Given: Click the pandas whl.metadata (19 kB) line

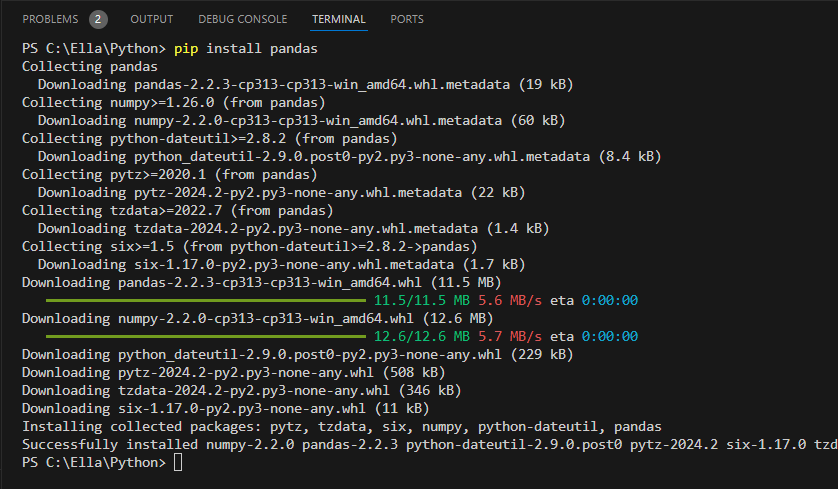Looking at the screenshot, I should point(305,84).
